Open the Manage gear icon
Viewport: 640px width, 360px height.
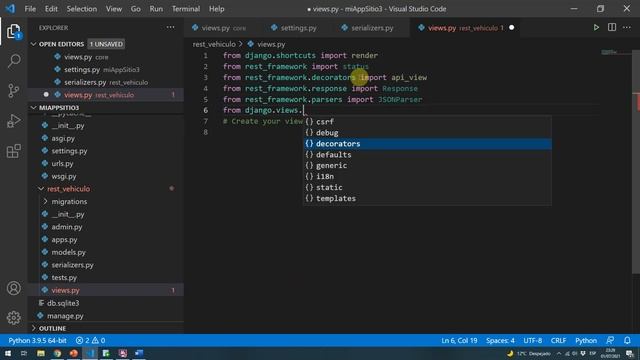tap(13, 318)
